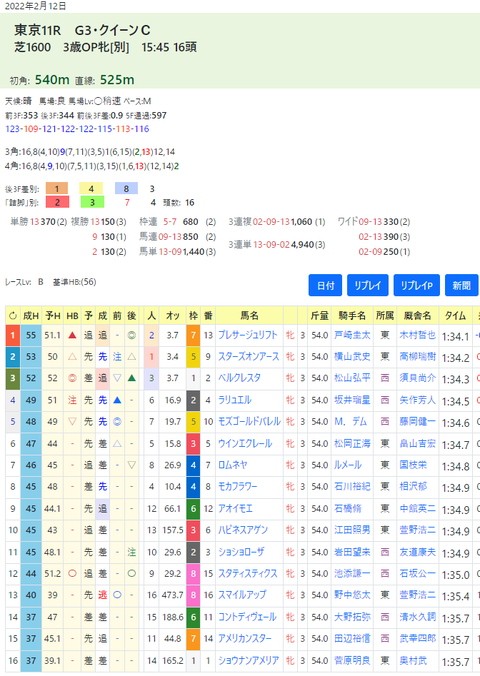
Task: Sort by オッ odds column header
Action: click(x=173, y=316)
